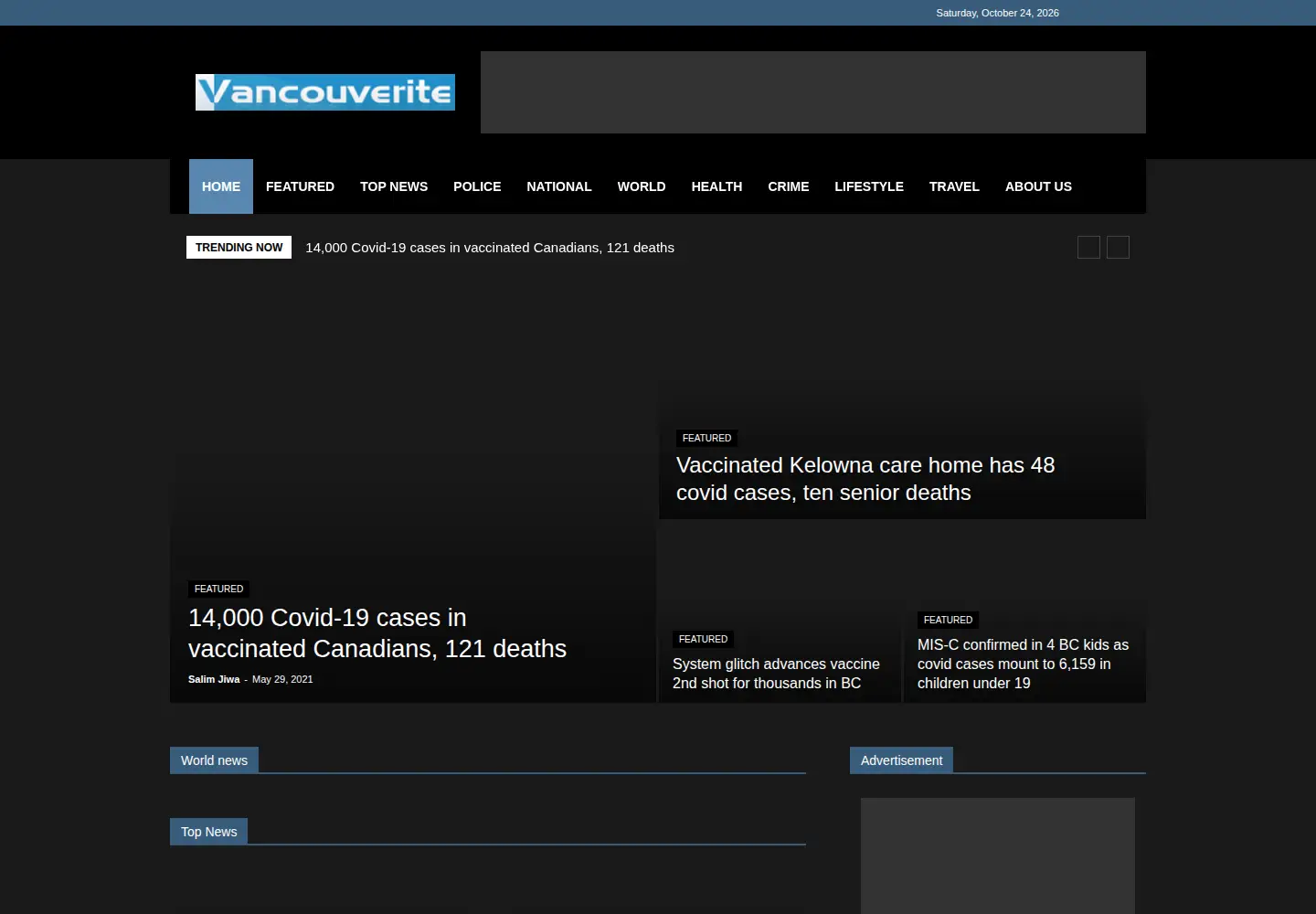Open trending headline about 14,000 Covid-19 cases

[x=490, y=248]
